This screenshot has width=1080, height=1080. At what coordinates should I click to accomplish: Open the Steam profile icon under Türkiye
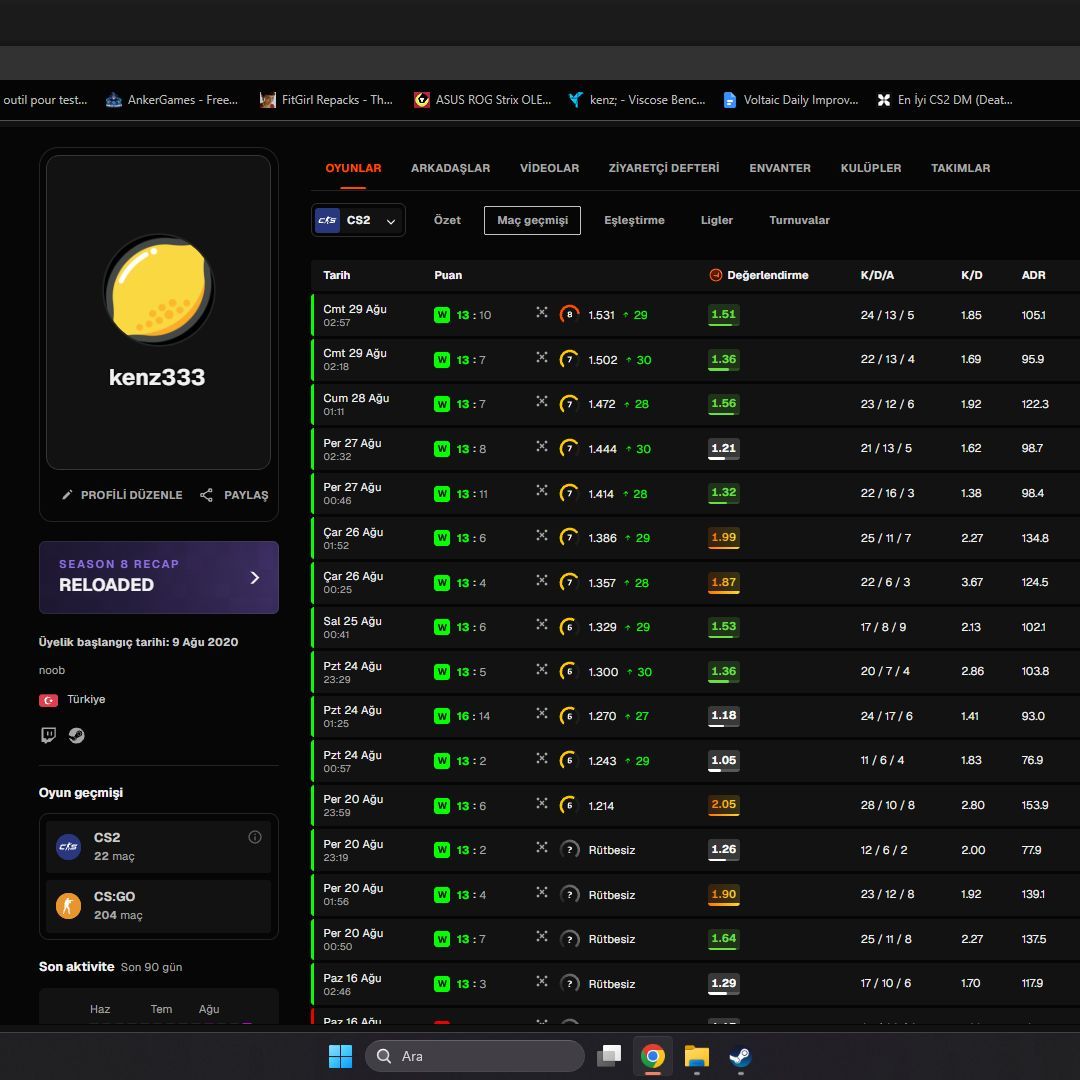point(76,735)
